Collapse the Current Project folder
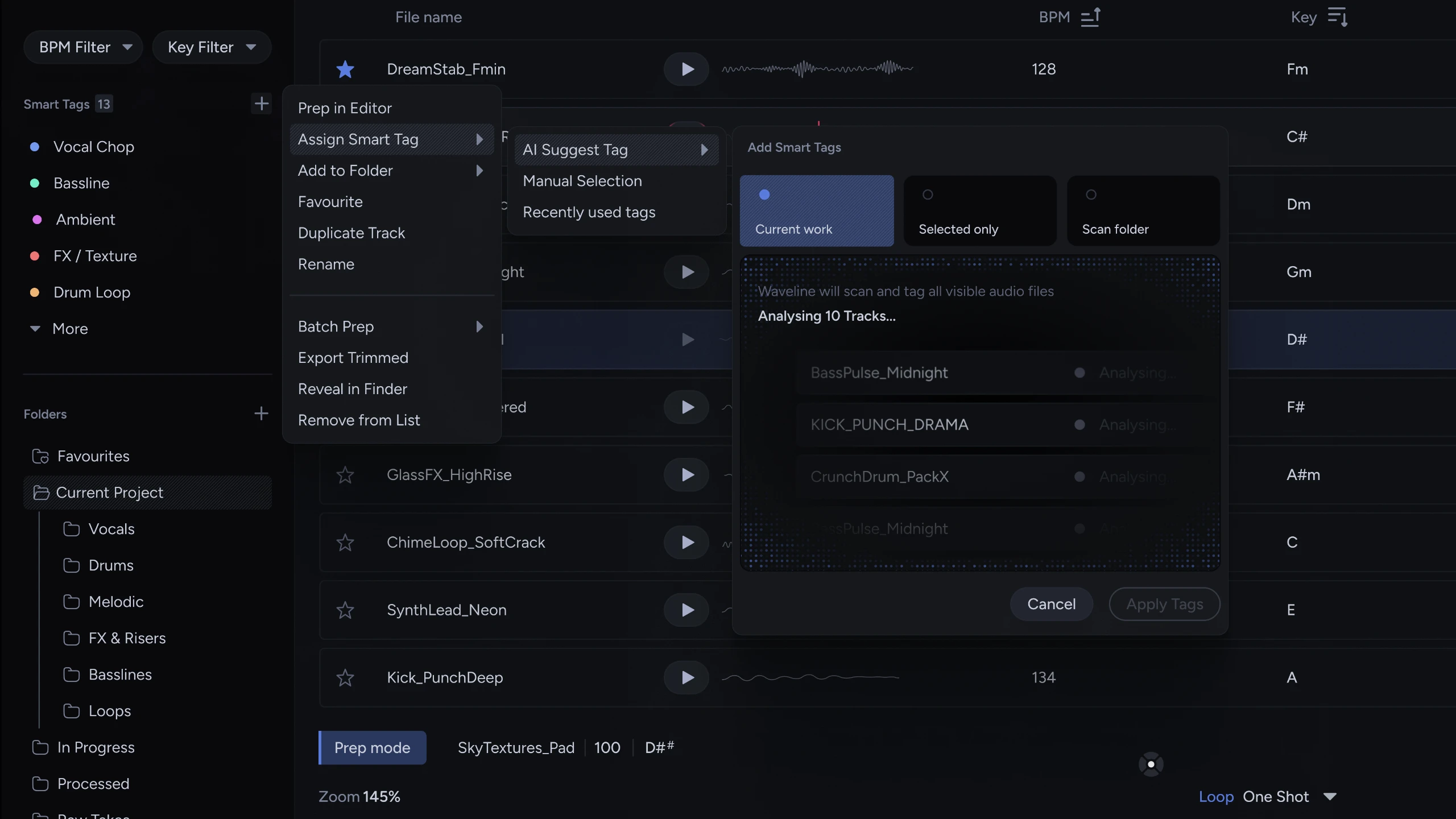Screen dimensions: 1456x819 point(148,493)
